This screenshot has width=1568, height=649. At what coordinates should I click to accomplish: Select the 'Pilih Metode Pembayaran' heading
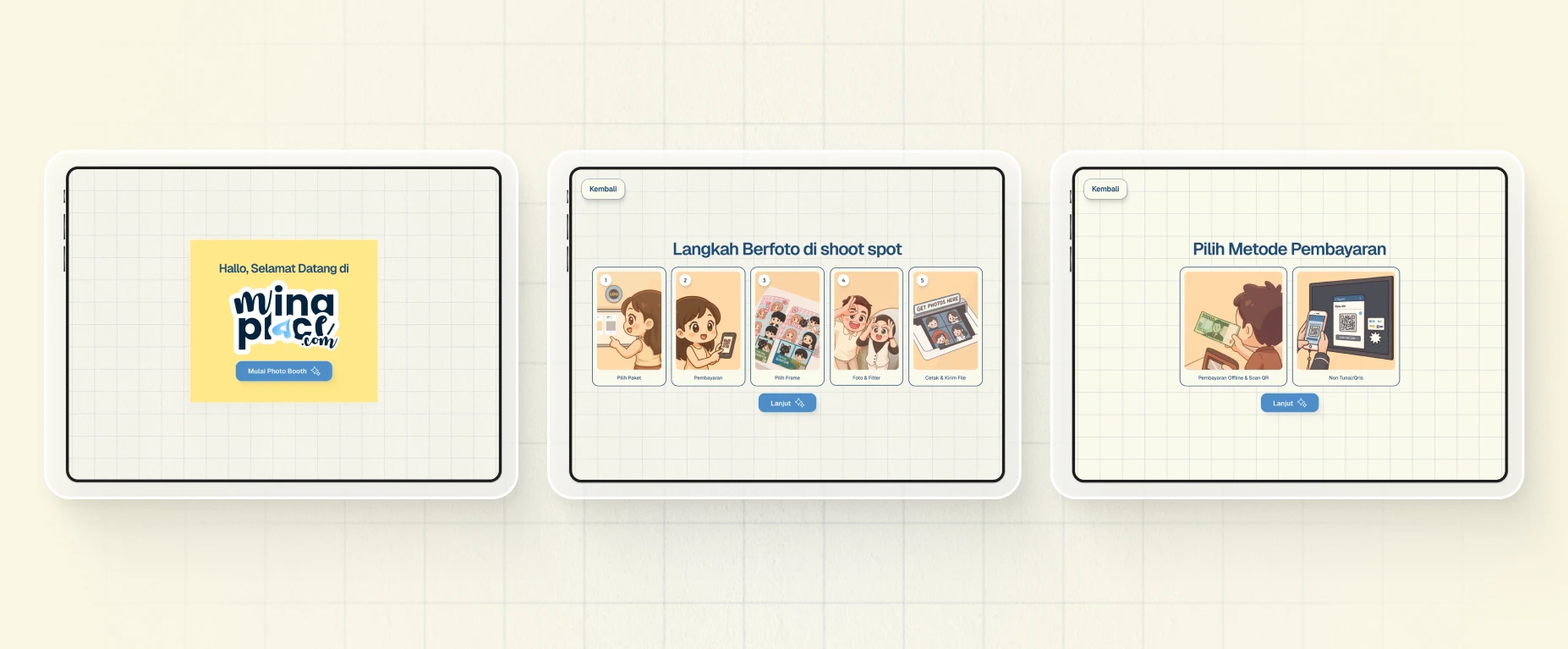(1290, 249)
